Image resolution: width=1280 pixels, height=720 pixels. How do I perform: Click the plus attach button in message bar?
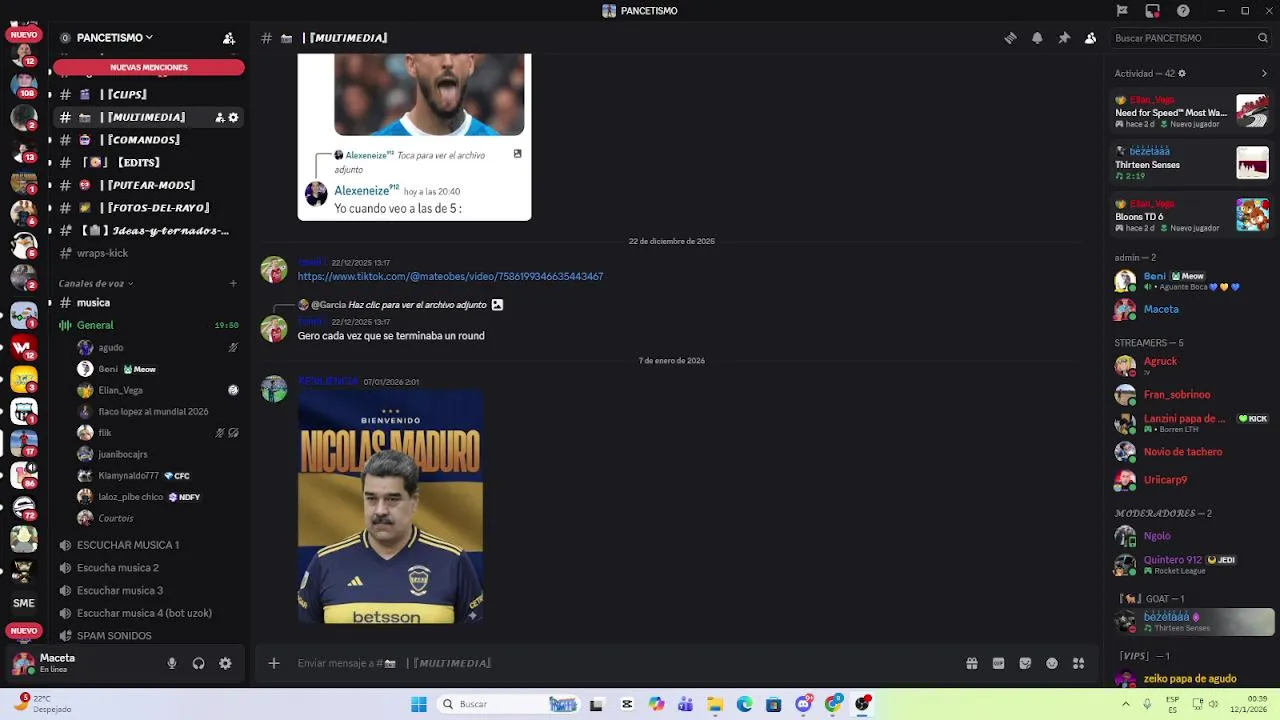273,663
